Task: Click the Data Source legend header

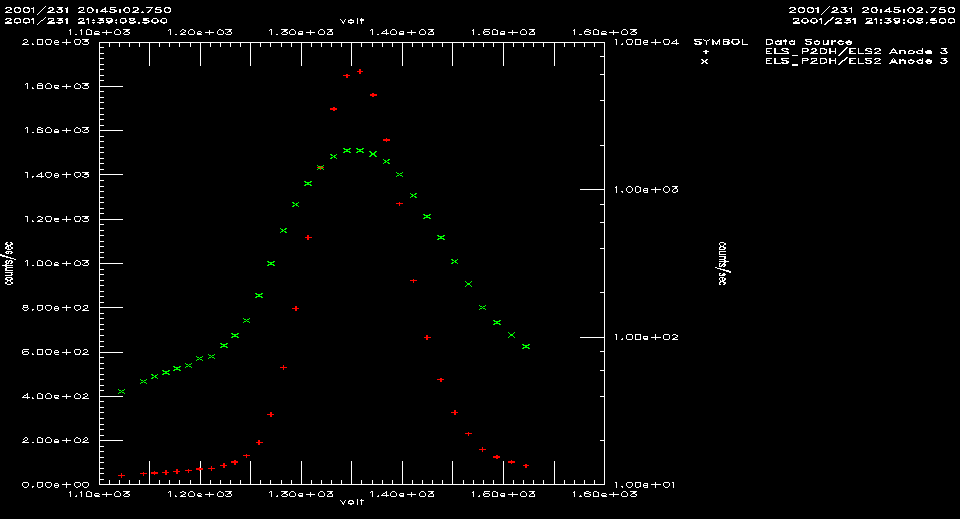Action: (x=809, y=42)
